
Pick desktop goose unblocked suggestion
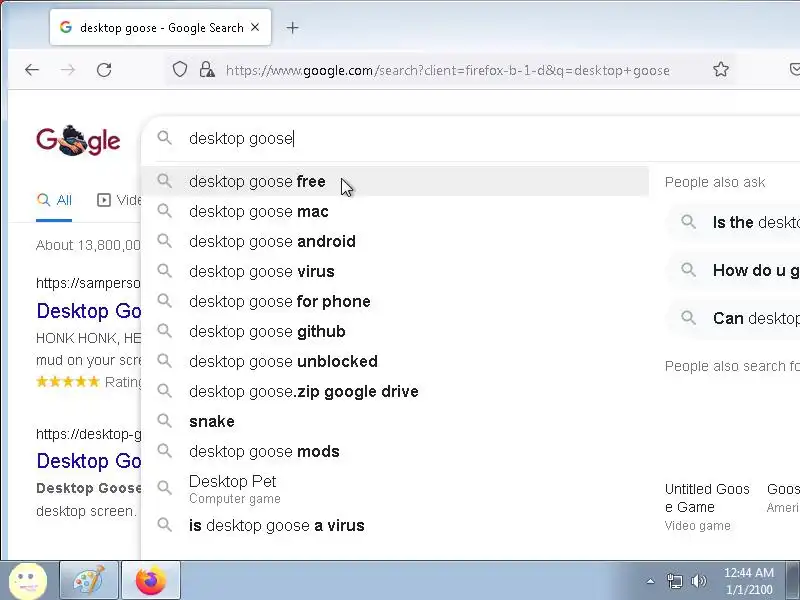tap(395, 361)
